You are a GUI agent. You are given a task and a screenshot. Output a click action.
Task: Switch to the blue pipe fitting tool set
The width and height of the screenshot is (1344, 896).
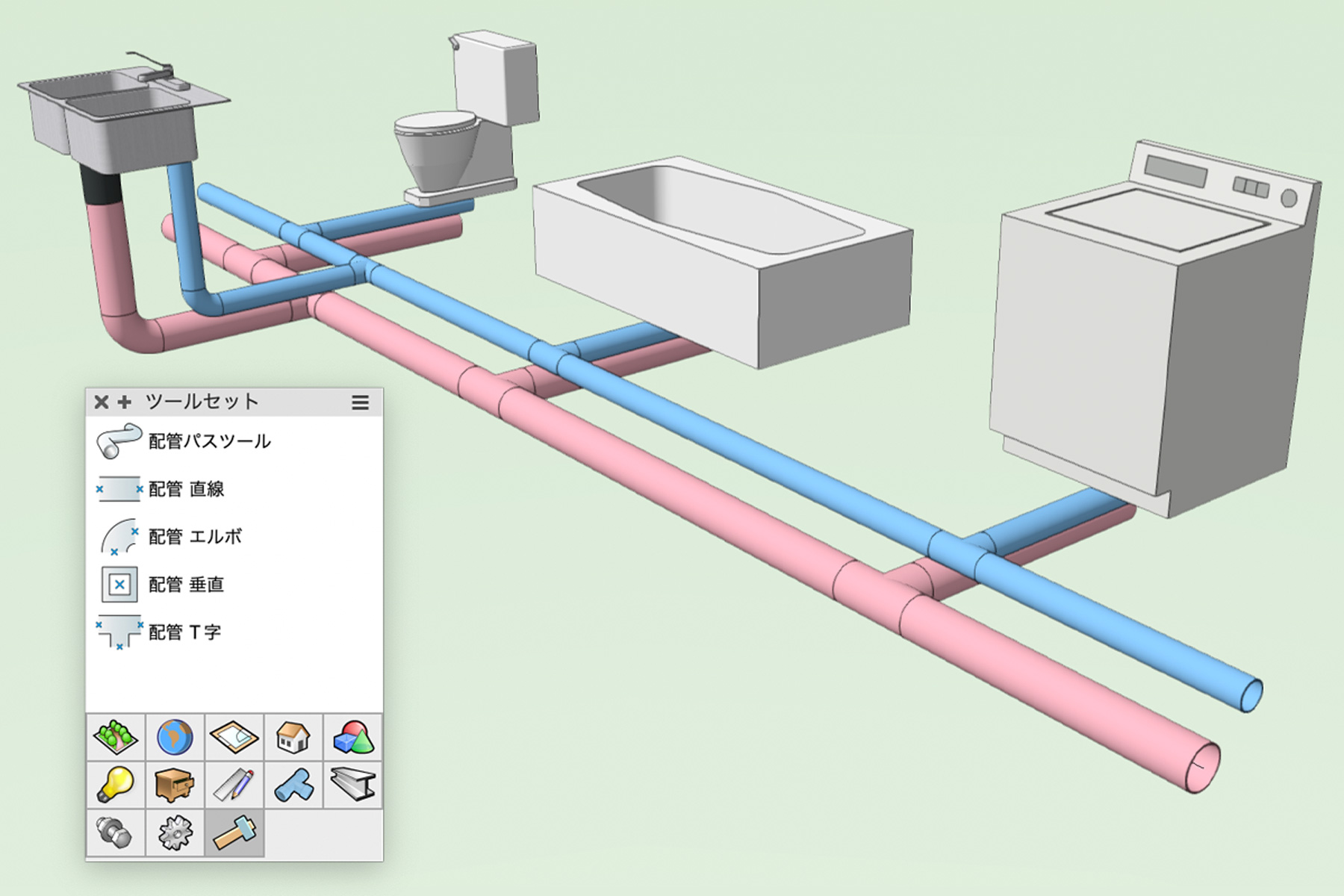[x=293, y=785]
